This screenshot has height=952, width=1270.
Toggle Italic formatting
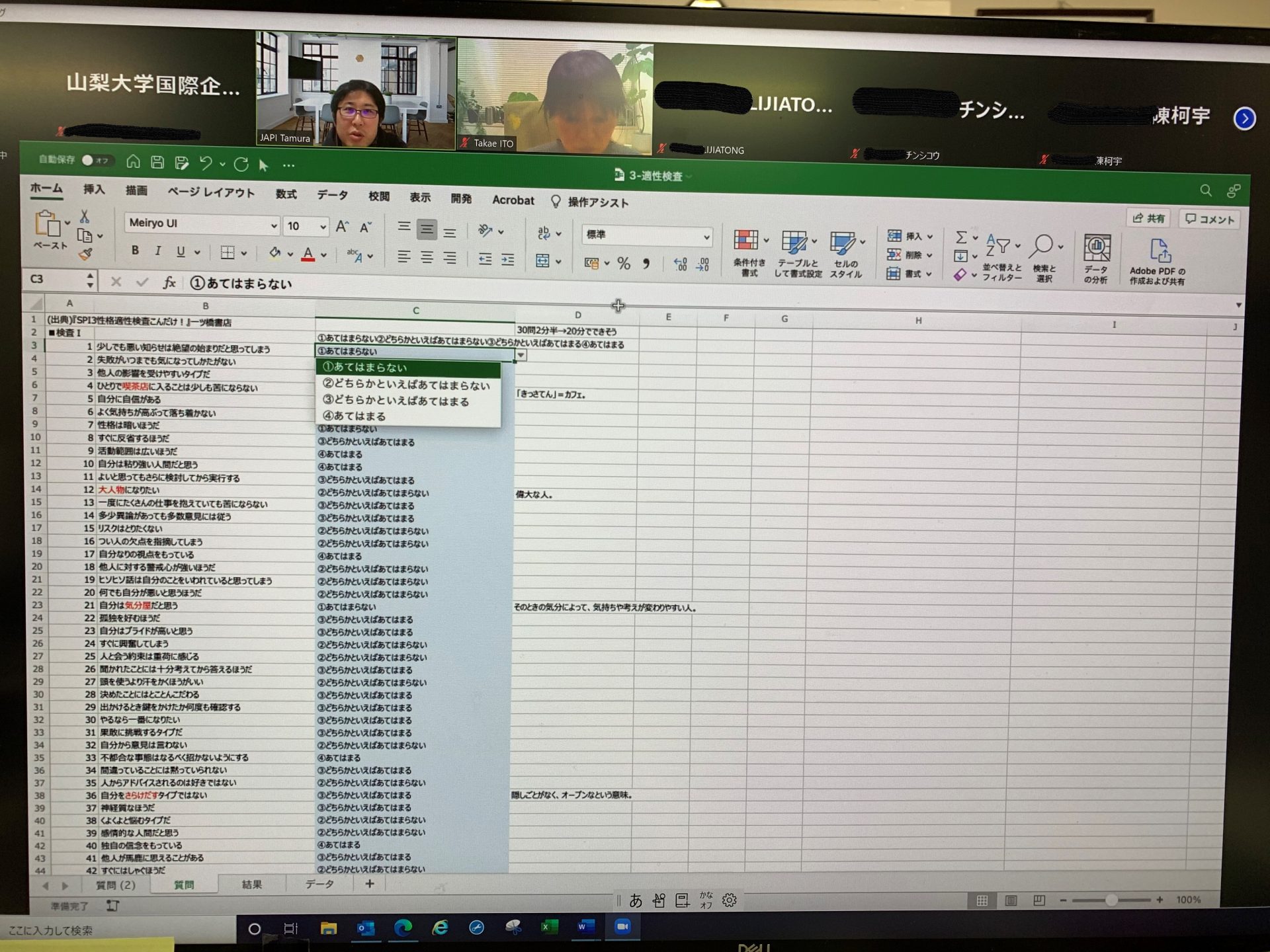pyautogui.click(x=157, y=251)
